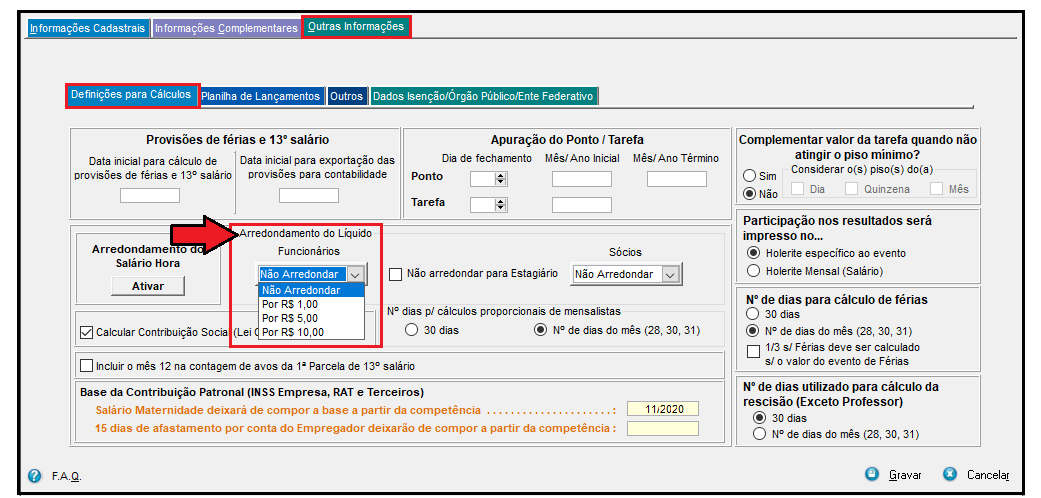Focus the Ponto Mês/Ano Inicial field
The height and width of the screenshot is (498, 1041).
[582, 179]
